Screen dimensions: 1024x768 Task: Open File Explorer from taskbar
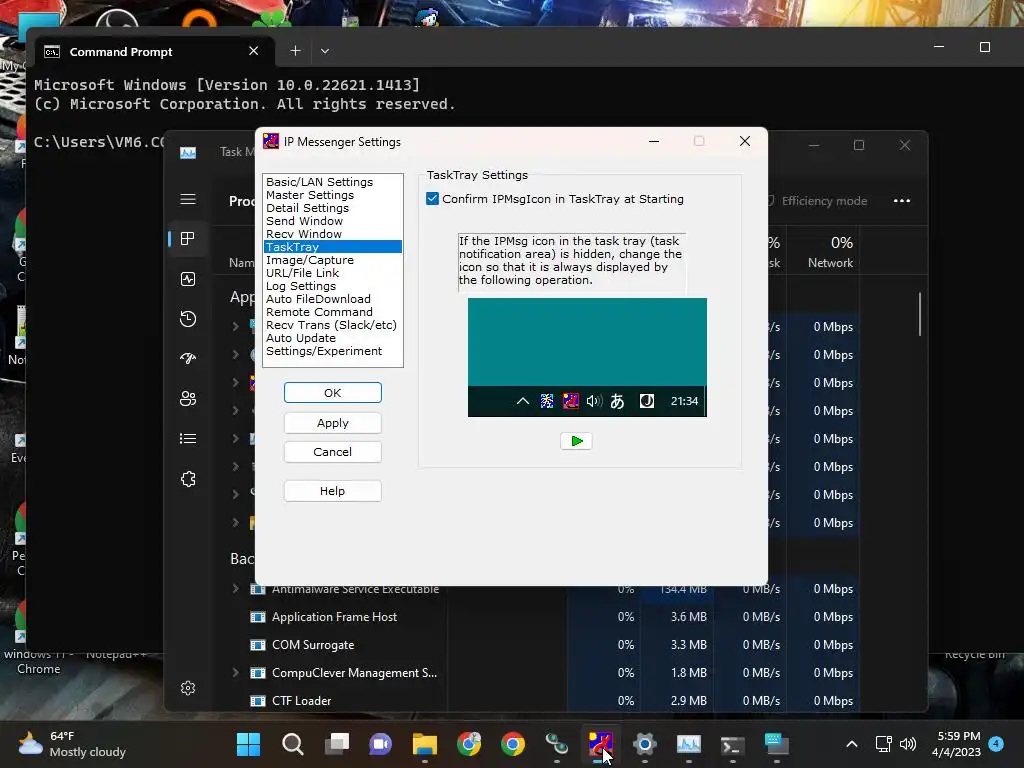coord(425,744)
